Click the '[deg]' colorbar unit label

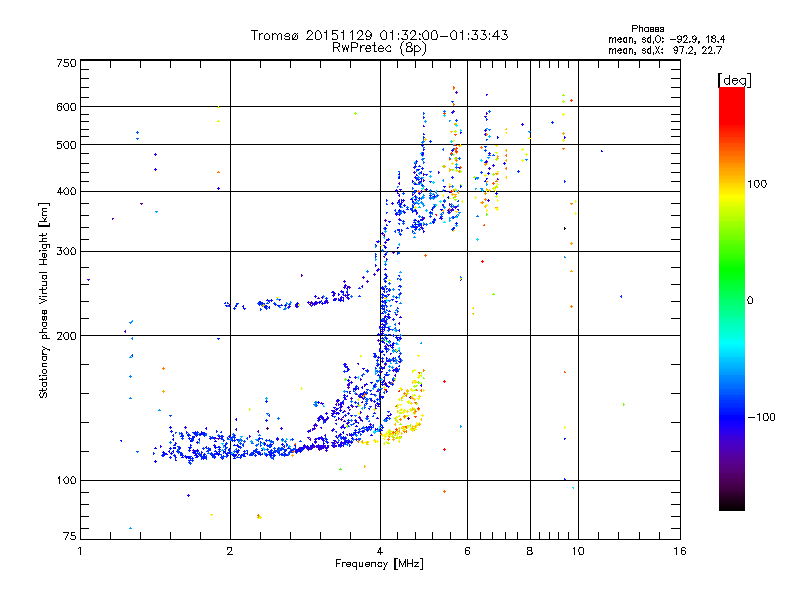(734, 80)
